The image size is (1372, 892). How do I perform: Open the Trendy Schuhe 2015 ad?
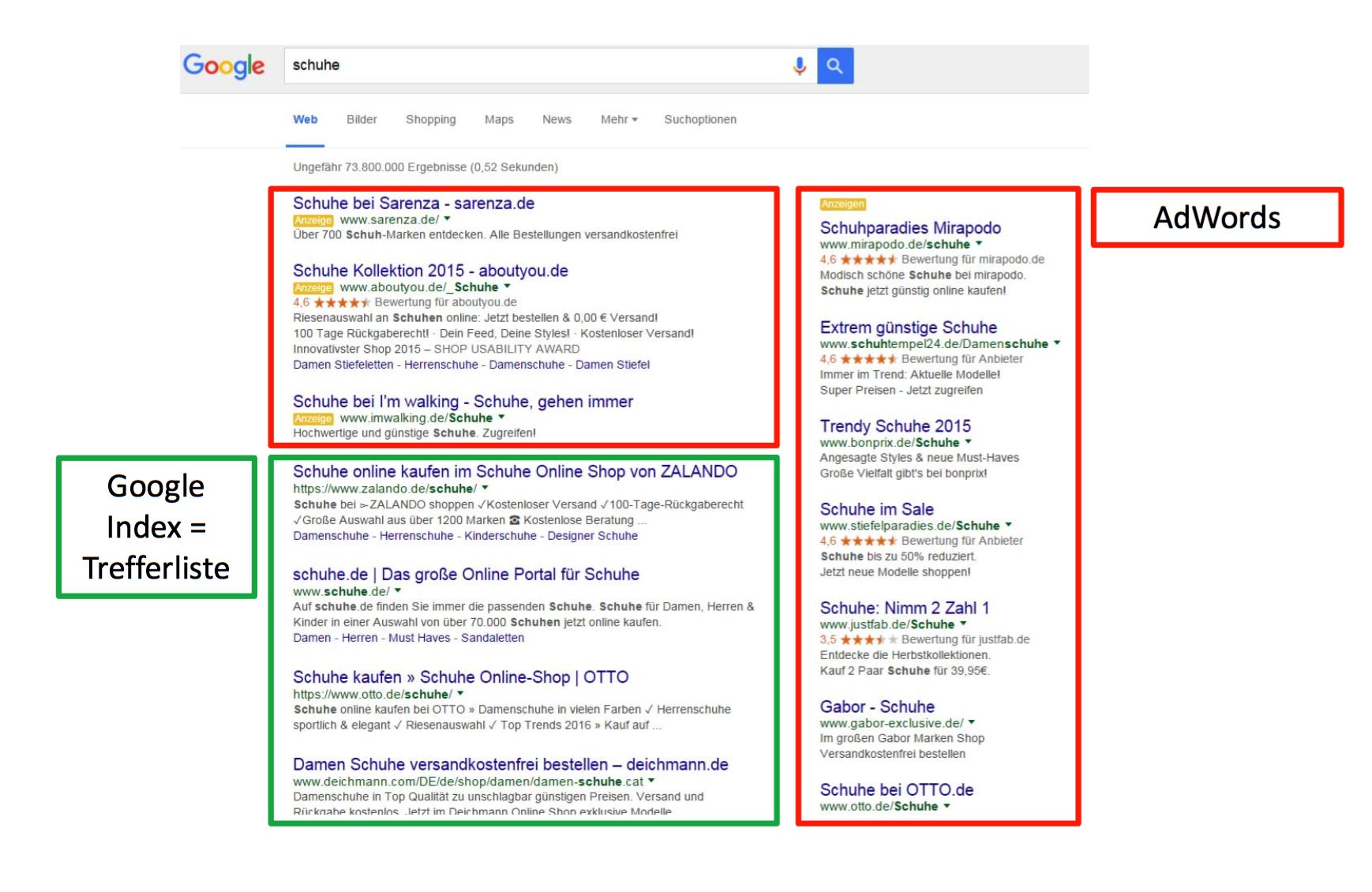(x=895, y=426)
